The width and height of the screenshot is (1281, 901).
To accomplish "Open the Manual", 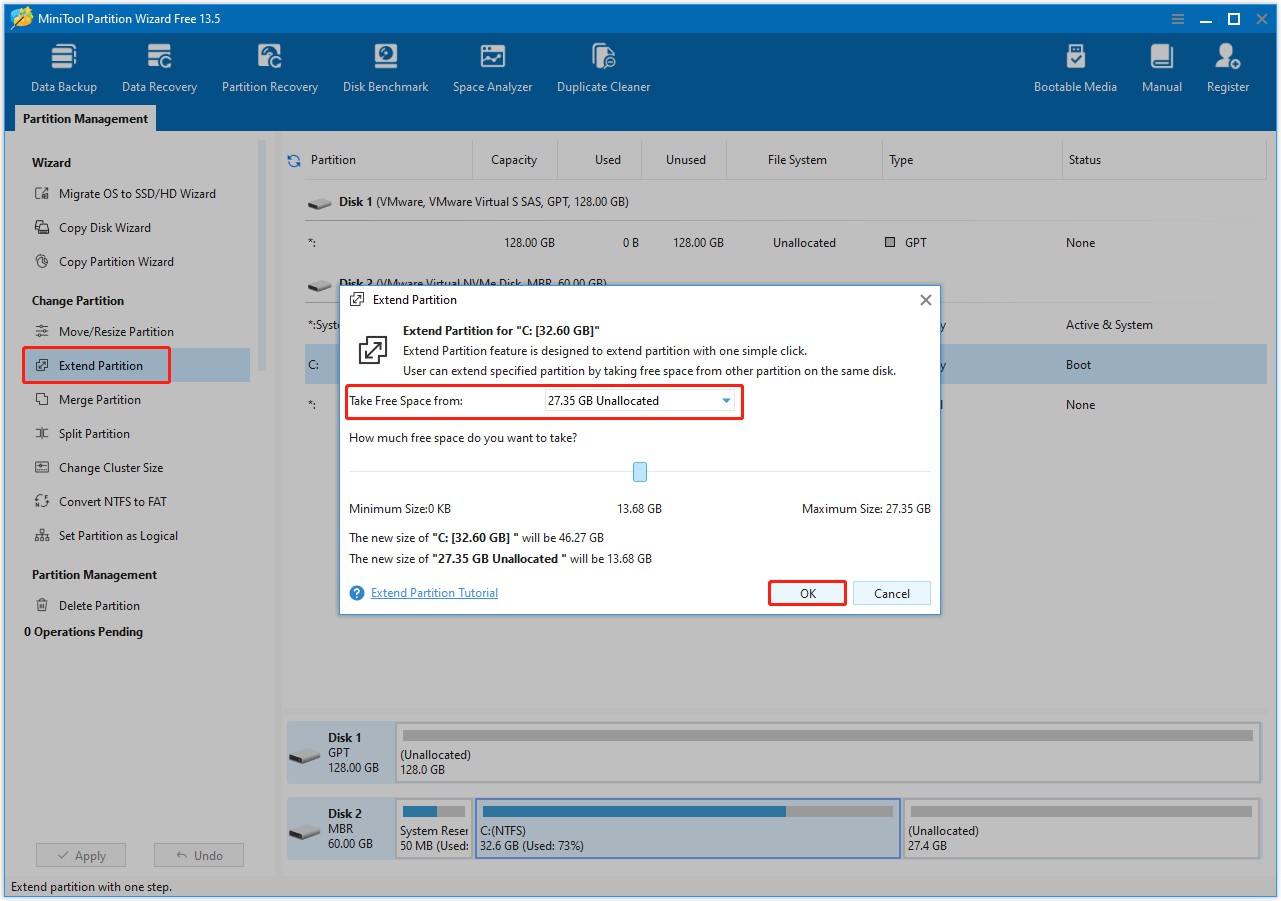I will pos(1161,66).
